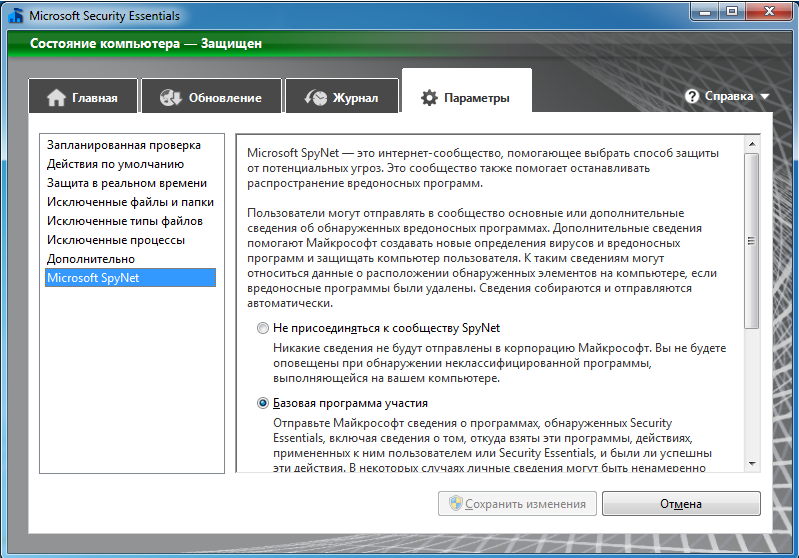The width and height of the screenshot is (799, 558).
Task: Click the clock icon on Журнал tab
Action: tap(316, 97)
